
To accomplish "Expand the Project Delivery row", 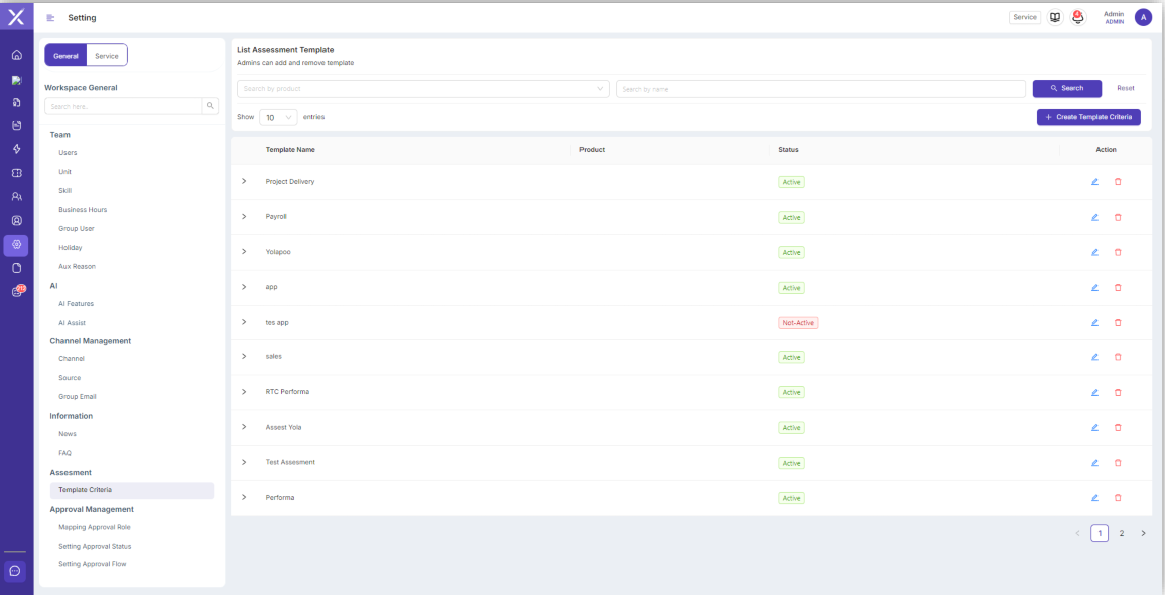I will pyautogui.click(x=244, y=181).
